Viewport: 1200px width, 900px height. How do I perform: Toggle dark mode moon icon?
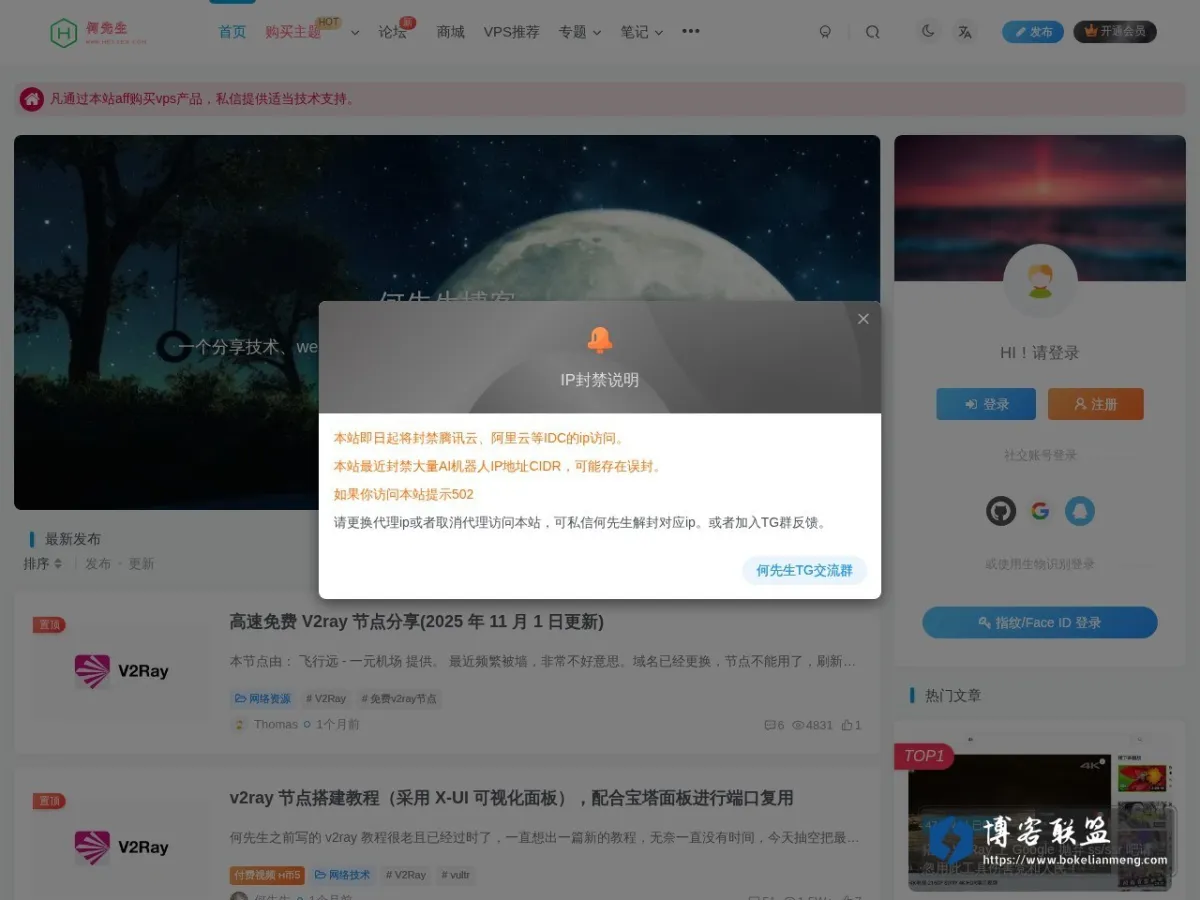tap(928, 31)
